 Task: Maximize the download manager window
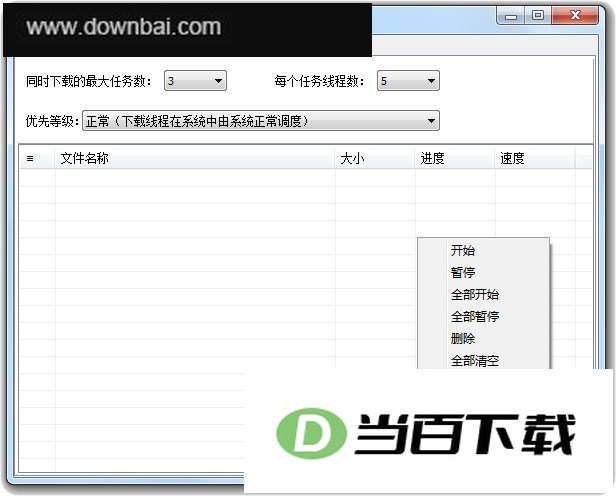[538, 16]
